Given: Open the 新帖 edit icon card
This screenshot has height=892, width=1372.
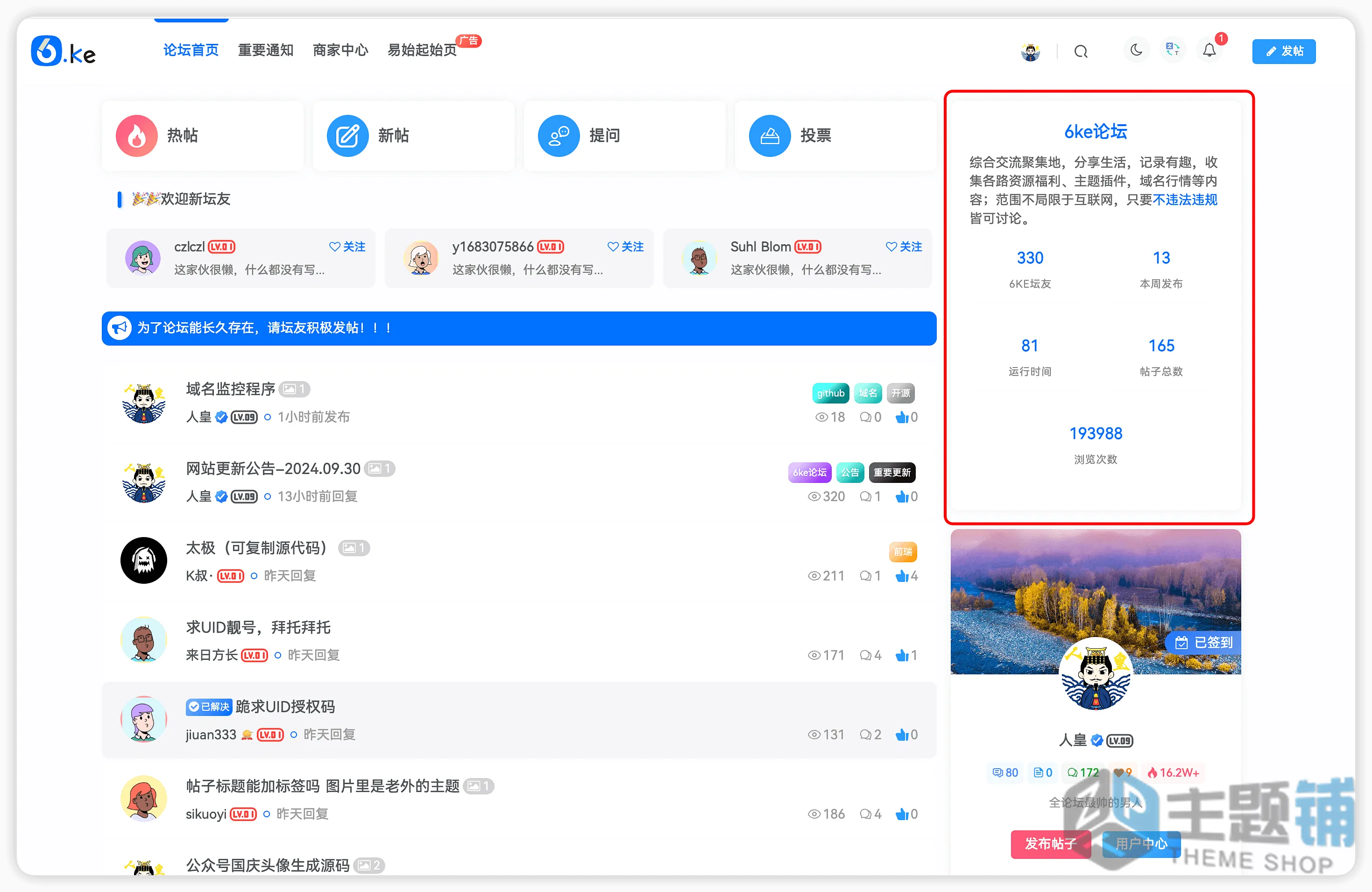Looking at the screenshot, I should pyautogui.click(x=413, y=135).
